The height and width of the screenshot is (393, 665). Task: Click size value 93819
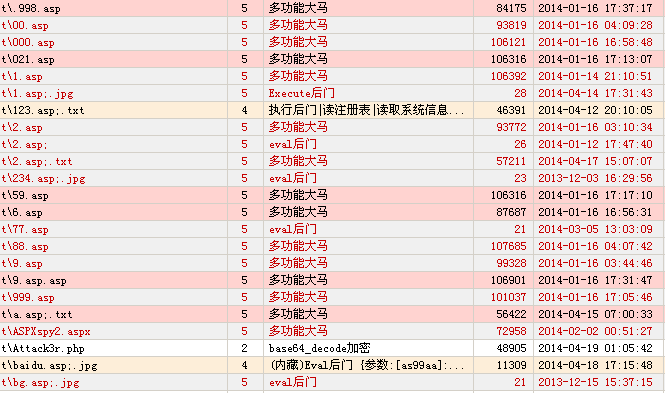(x=511, y=25)
